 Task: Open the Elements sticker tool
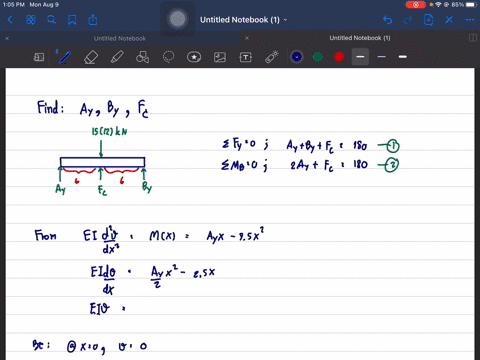point(194,57)
